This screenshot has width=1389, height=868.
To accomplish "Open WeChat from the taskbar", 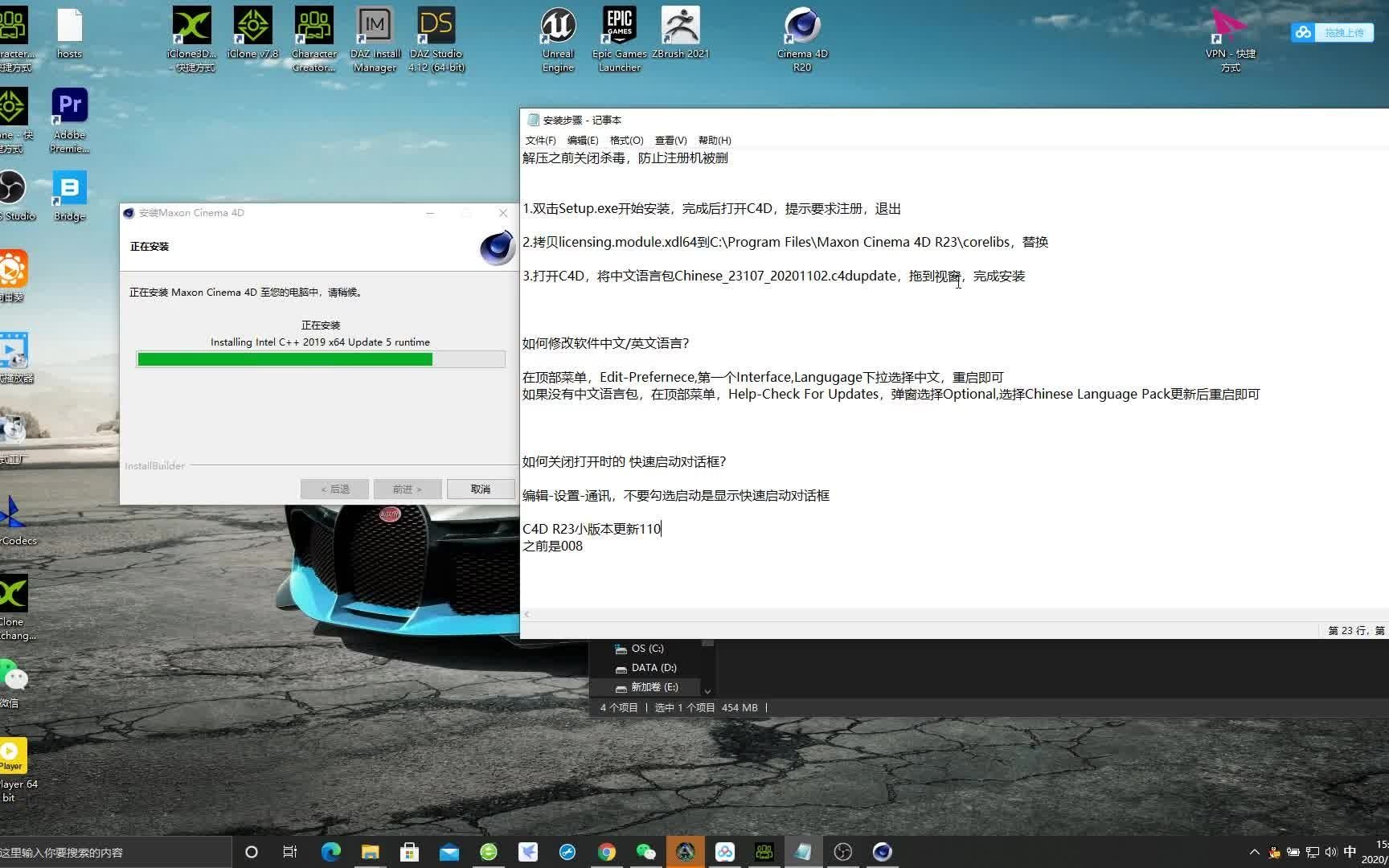I will click(645, 852).
